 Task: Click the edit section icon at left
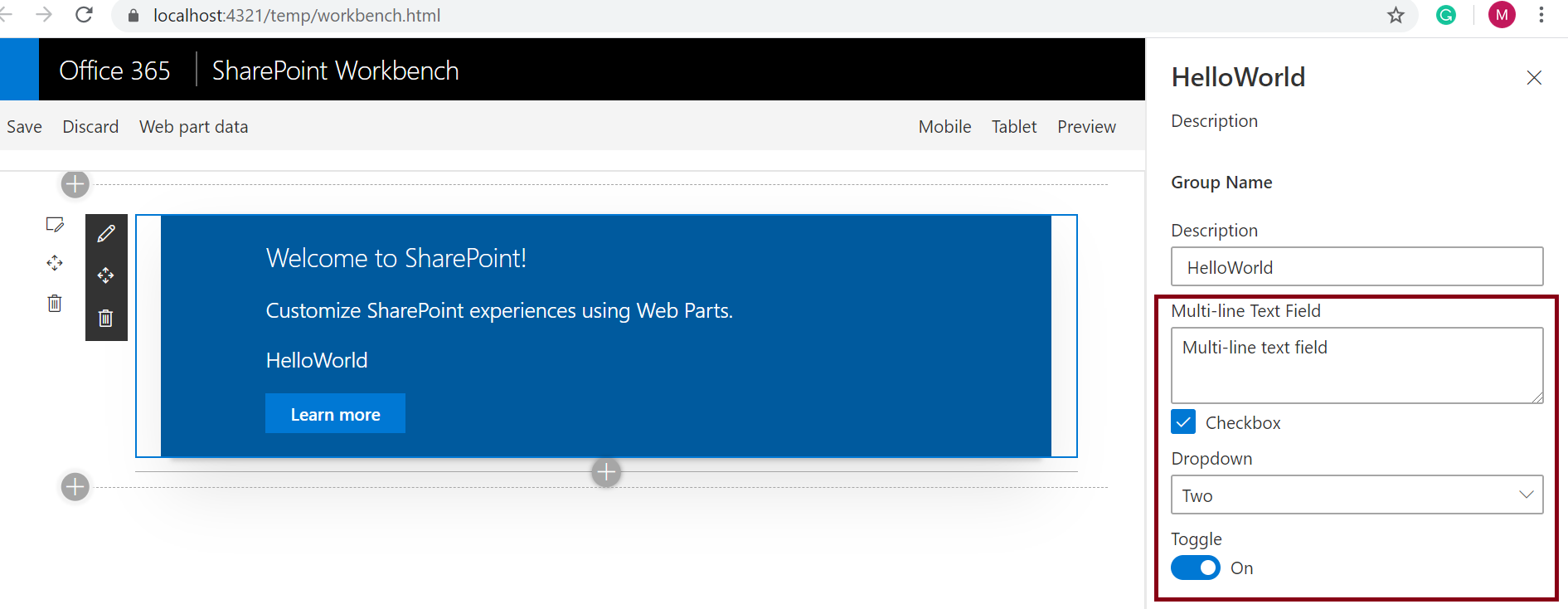click(x=55, y=224)
